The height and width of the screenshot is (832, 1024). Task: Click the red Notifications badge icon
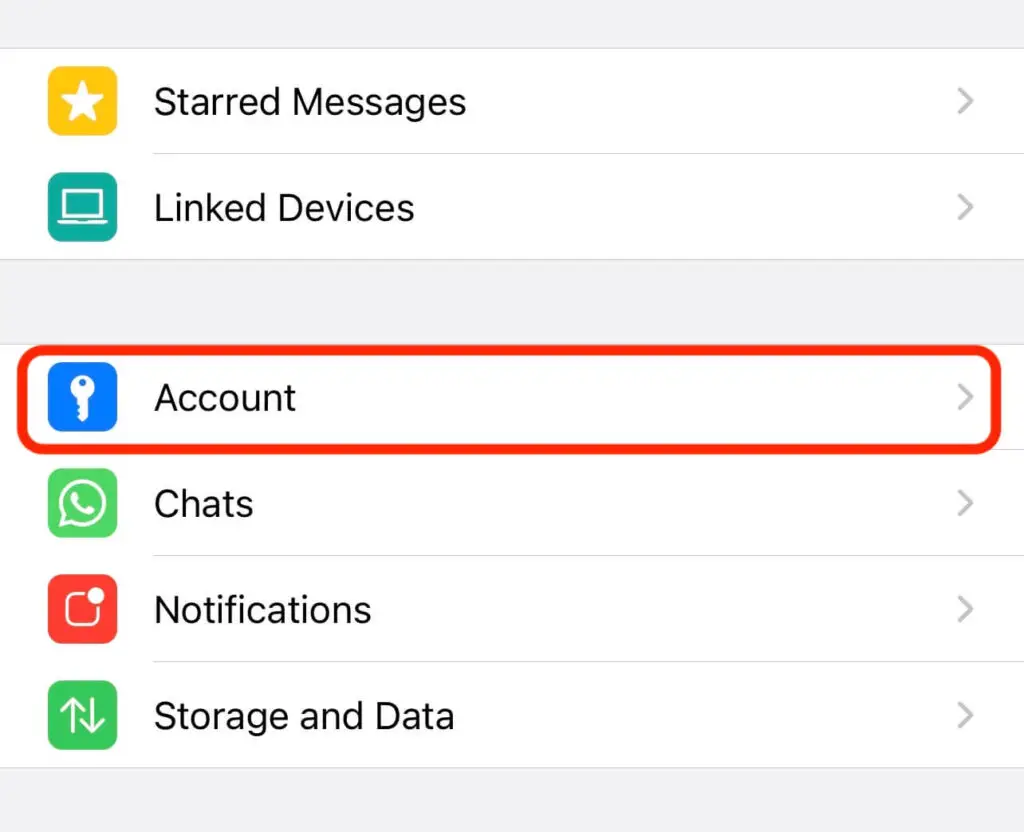(82, 609)
